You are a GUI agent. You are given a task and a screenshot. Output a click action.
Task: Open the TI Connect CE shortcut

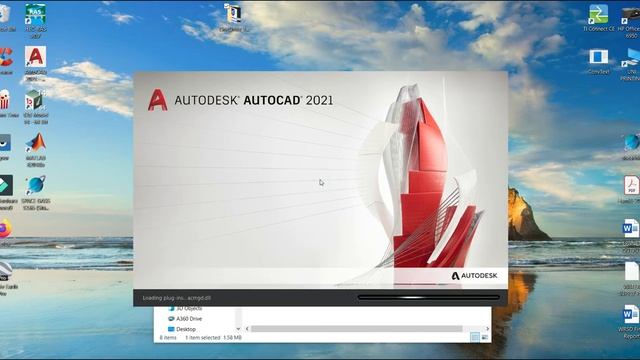pos(598,18)
